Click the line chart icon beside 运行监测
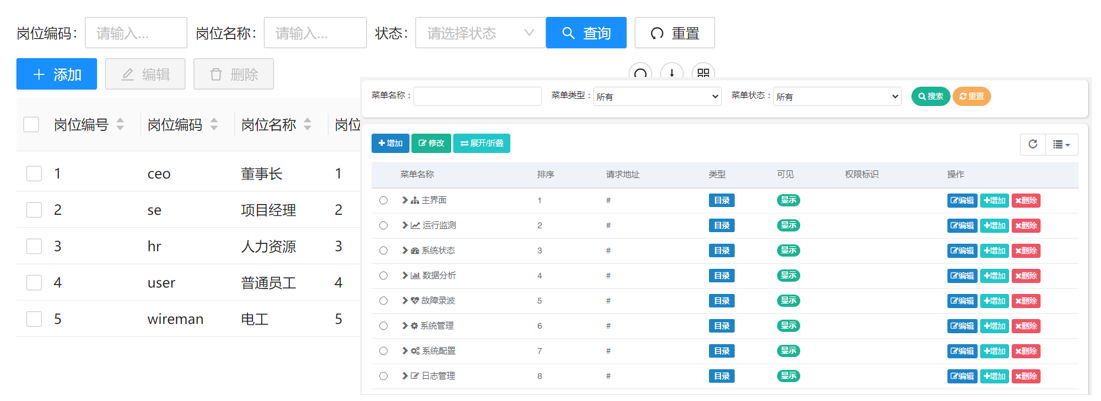 click(415, 226)
